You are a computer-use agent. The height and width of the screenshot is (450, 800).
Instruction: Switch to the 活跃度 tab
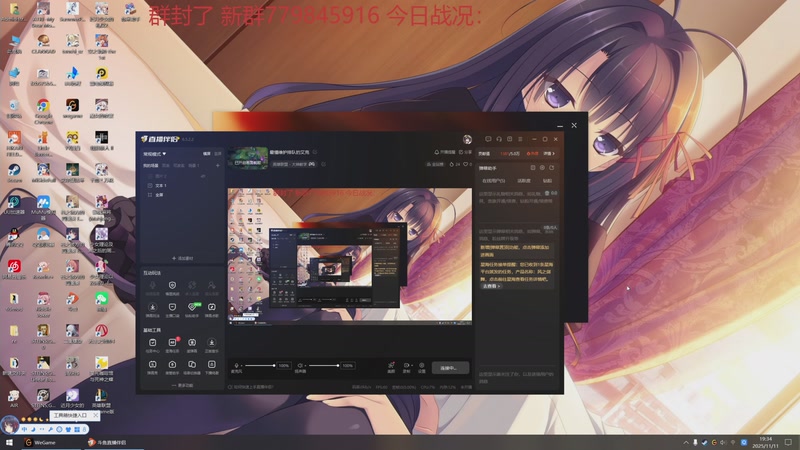point(523,181)
